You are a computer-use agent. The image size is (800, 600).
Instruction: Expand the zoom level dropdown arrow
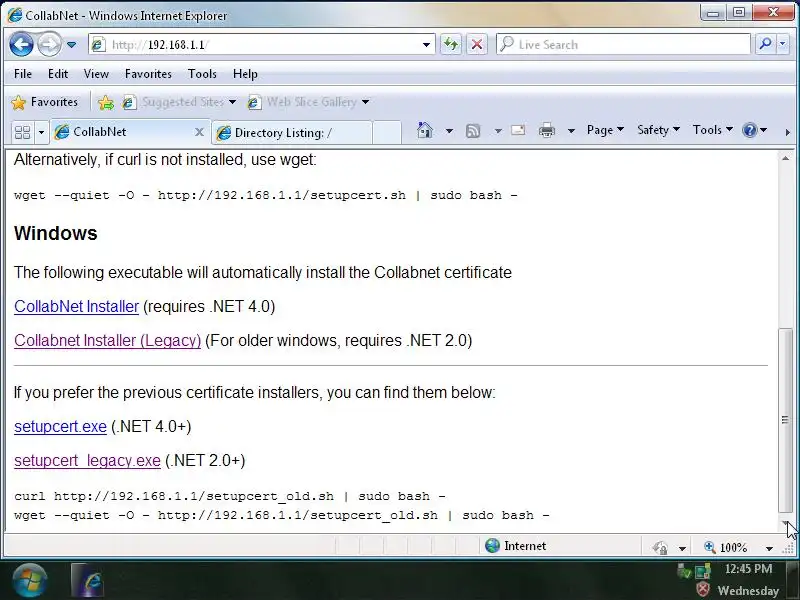(x=769, y=548)
